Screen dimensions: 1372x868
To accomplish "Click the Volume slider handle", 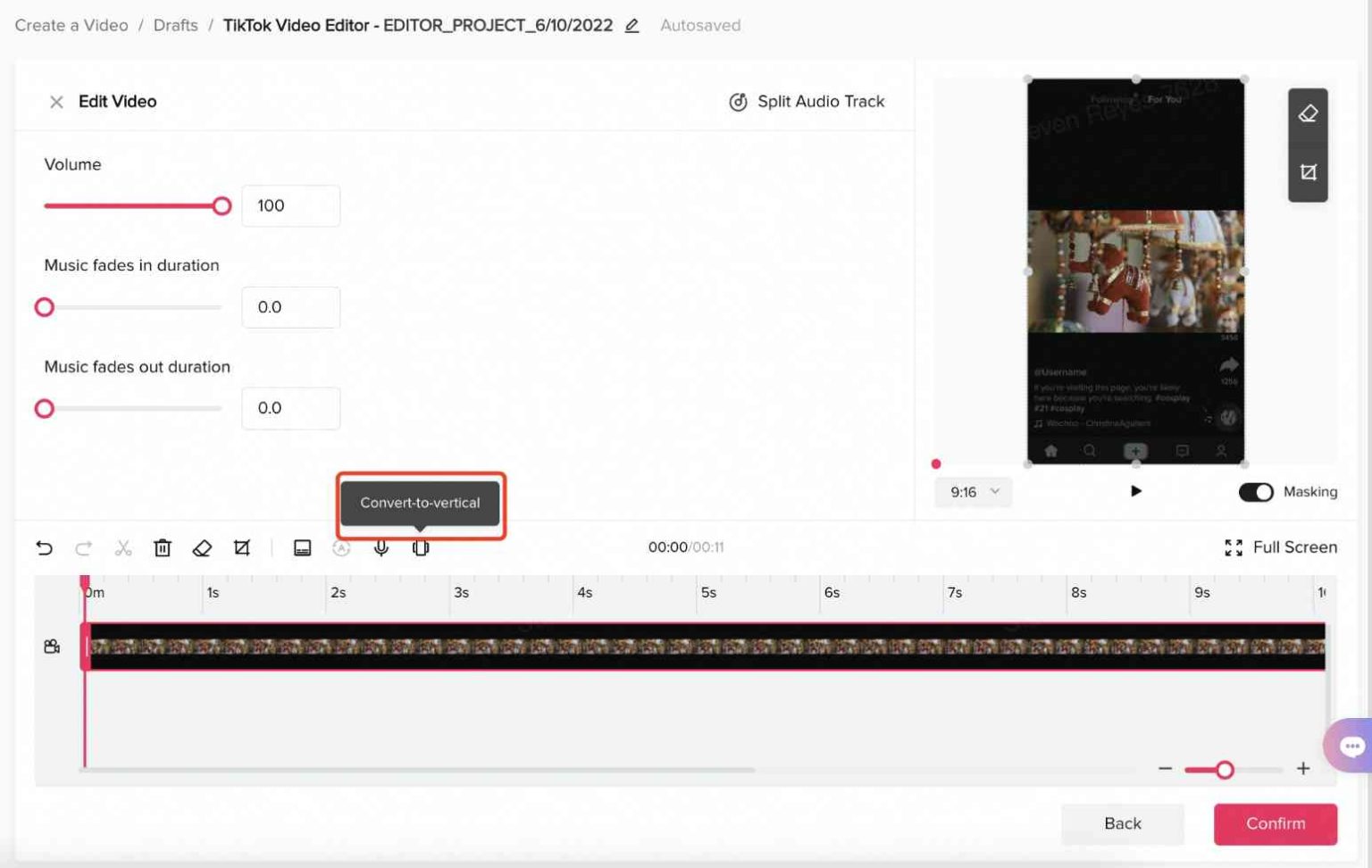I will pyautogui.click(x=222, y=206).
